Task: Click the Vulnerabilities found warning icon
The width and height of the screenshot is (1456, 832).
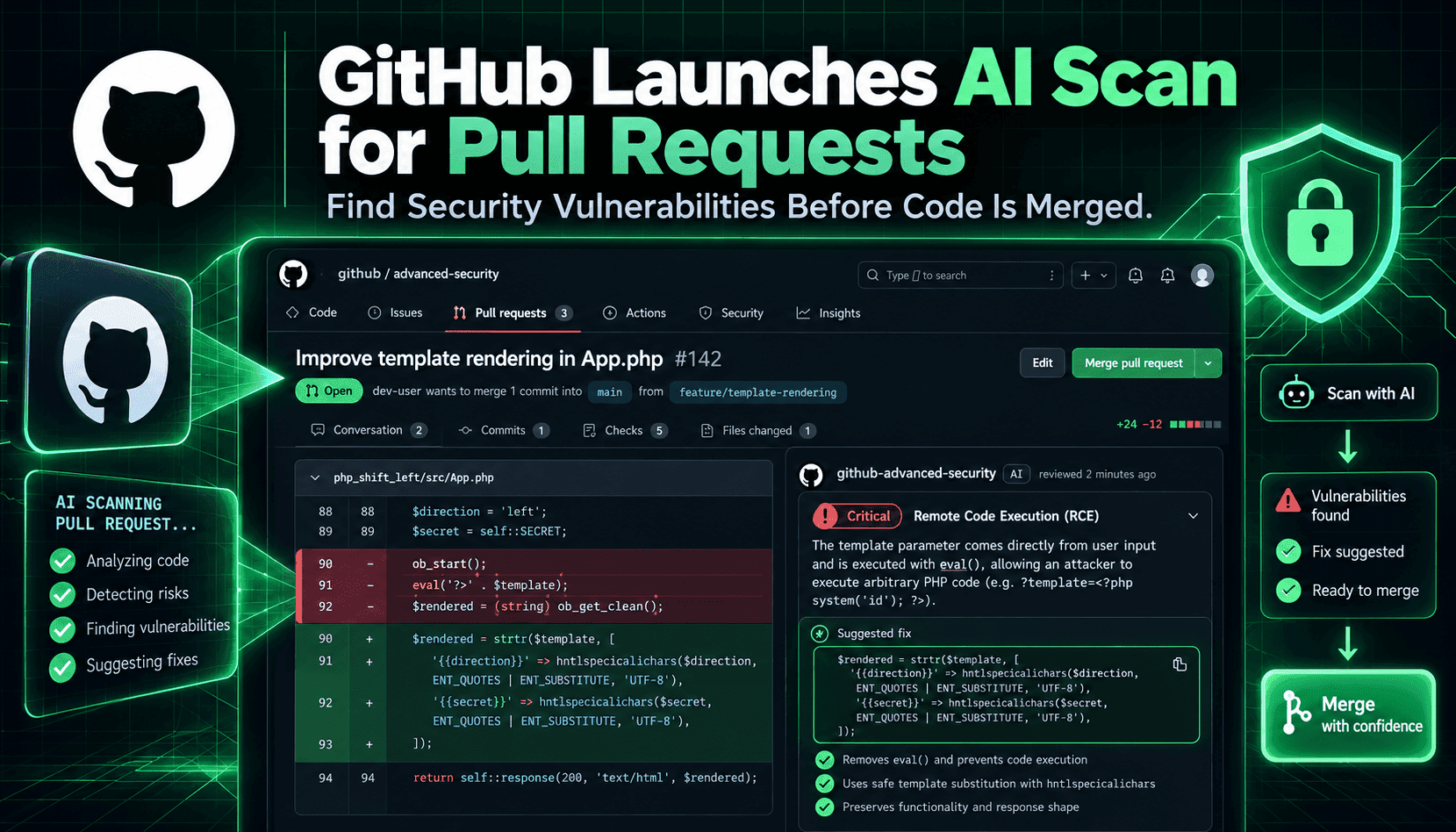Action: click(x=1287, y=501)
